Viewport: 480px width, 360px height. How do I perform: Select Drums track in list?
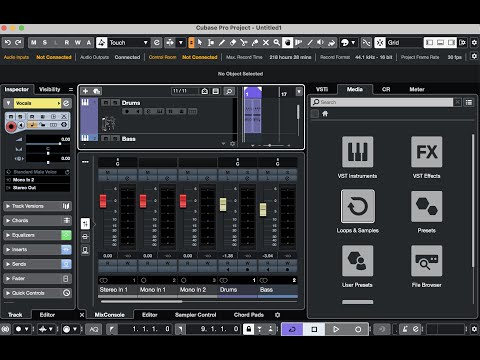pos(131,103)
